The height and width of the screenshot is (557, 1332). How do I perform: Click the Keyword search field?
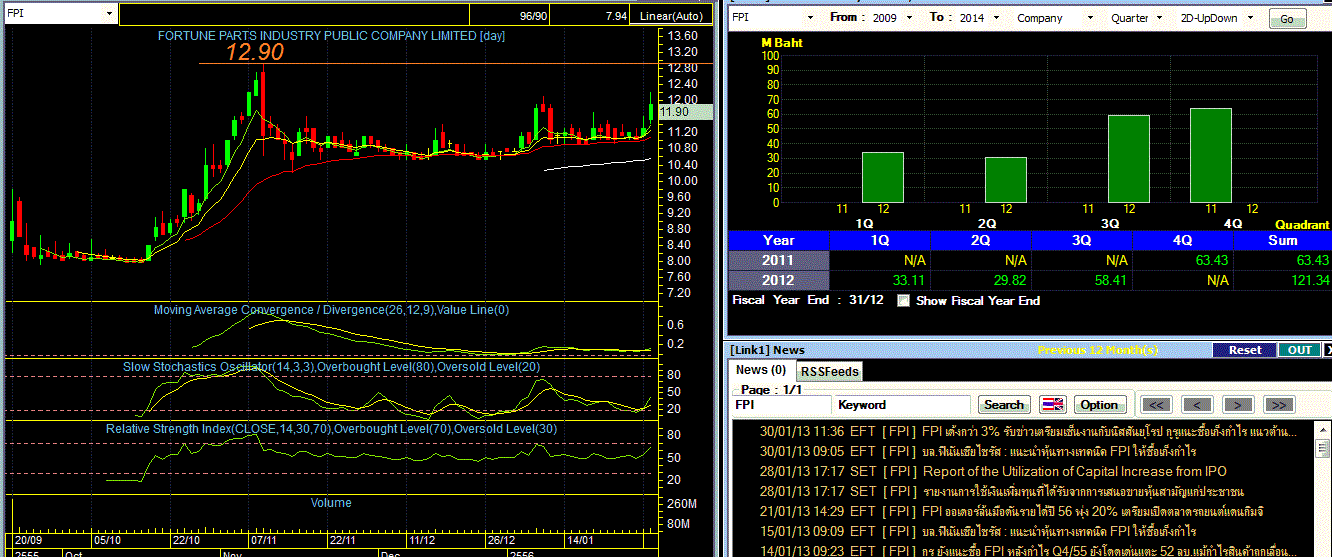pos(903,405)
